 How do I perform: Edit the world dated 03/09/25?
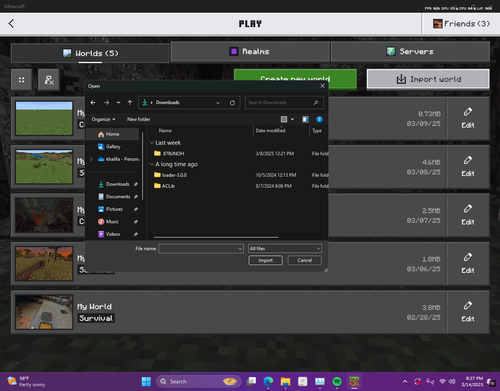point(468,118)
